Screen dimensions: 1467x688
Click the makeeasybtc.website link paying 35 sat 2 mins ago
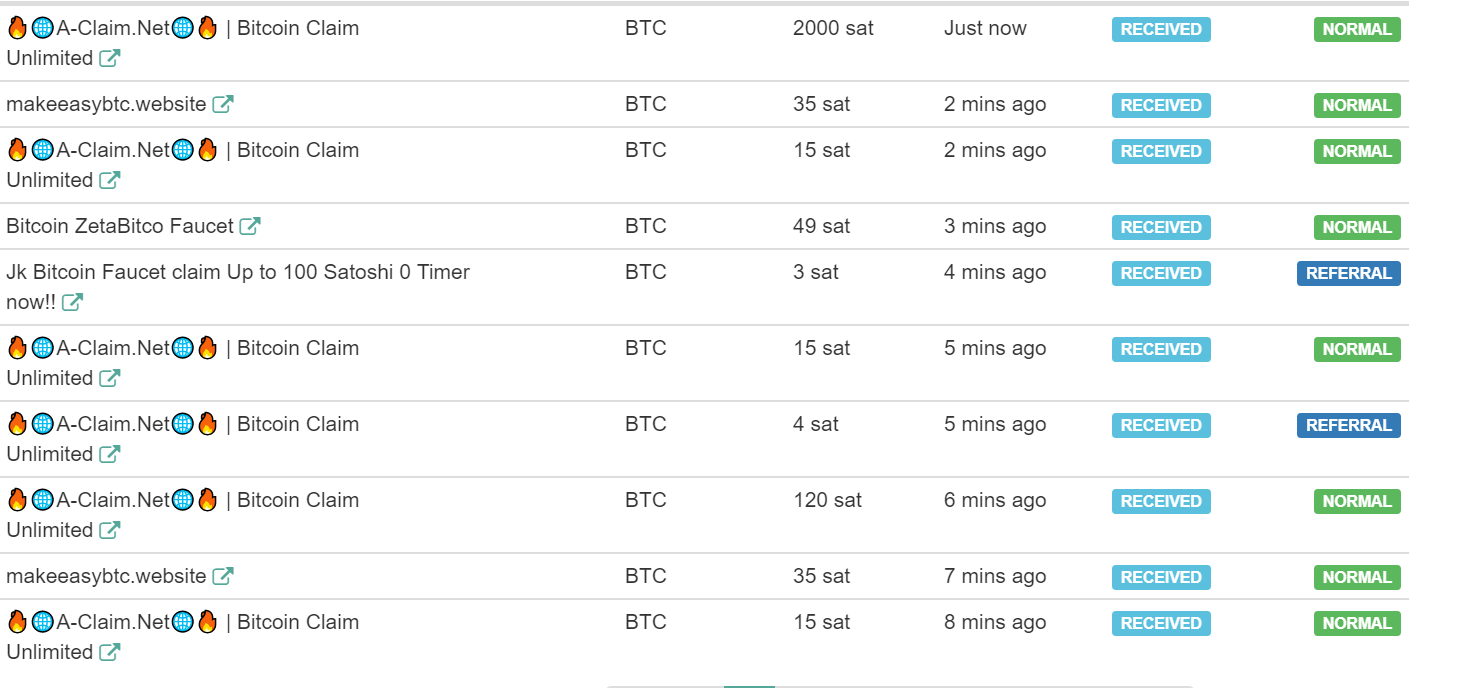pyautogui.click(x=106, y=104)
